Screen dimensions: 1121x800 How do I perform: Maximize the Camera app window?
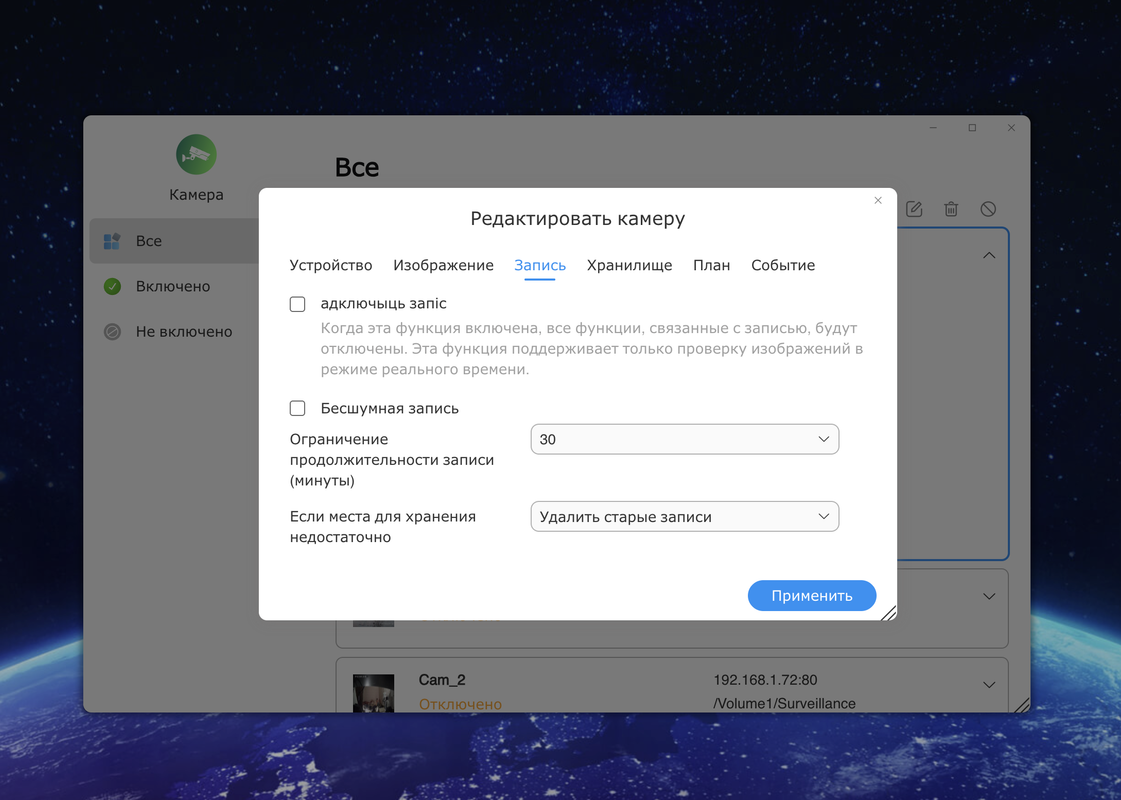tap(972, 128)
